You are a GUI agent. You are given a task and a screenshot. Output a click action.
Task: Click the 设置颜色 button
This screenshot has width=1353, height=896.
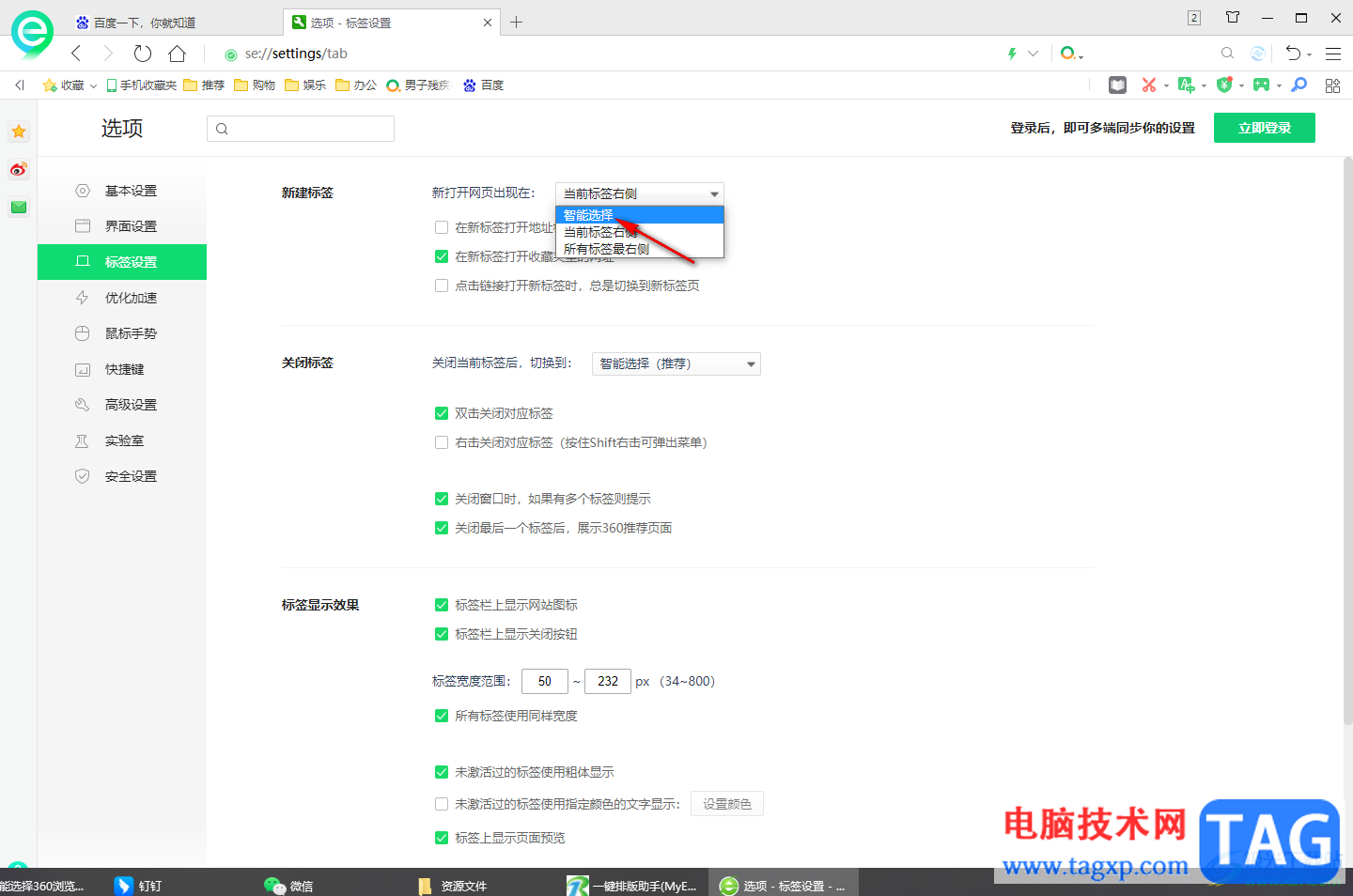click(x=727, y=804)
